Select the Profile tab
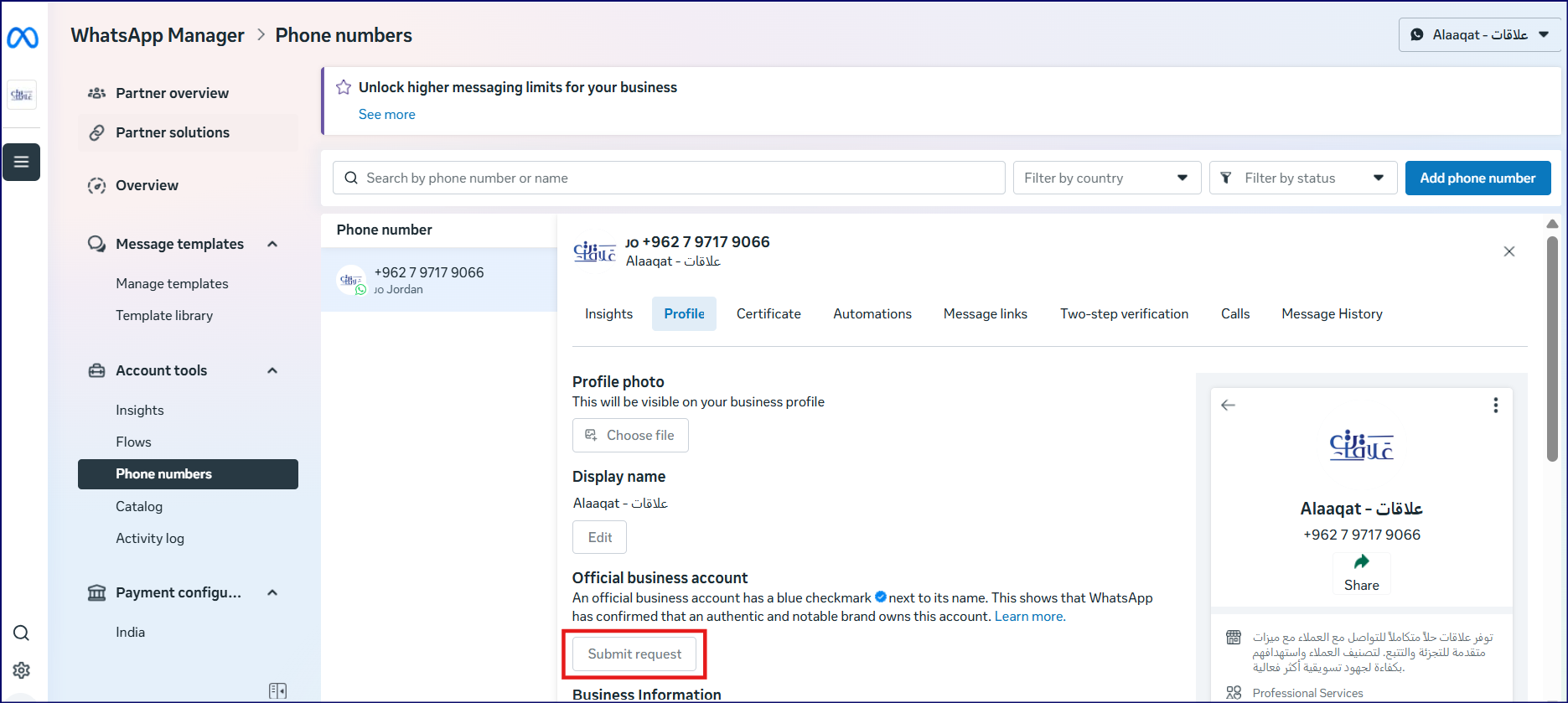Viewport: 1568px width, 703px height. tap(684, 313)
